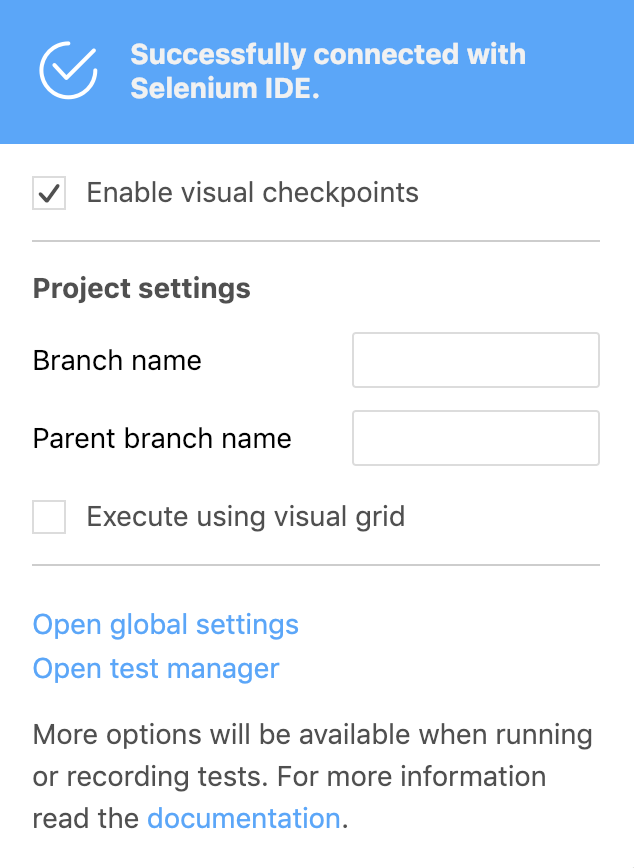The height and width of the screenshot is (868, 634).
Task: Click the "Branch name" field label
Action: point(117,360)
